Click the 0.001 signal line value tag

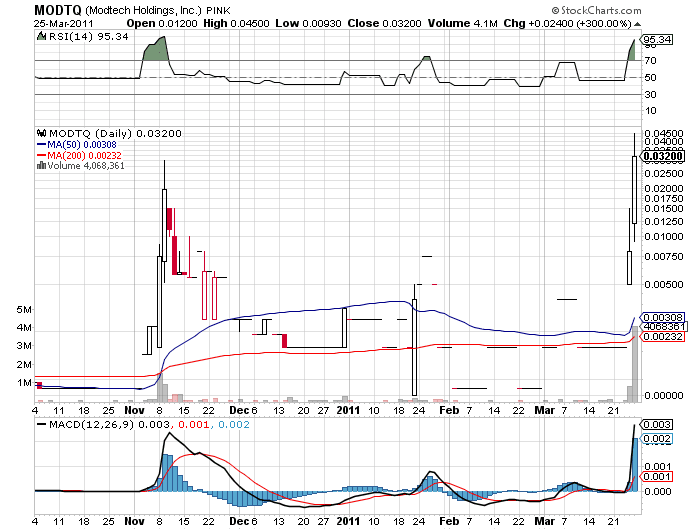[x=657, y=476]
